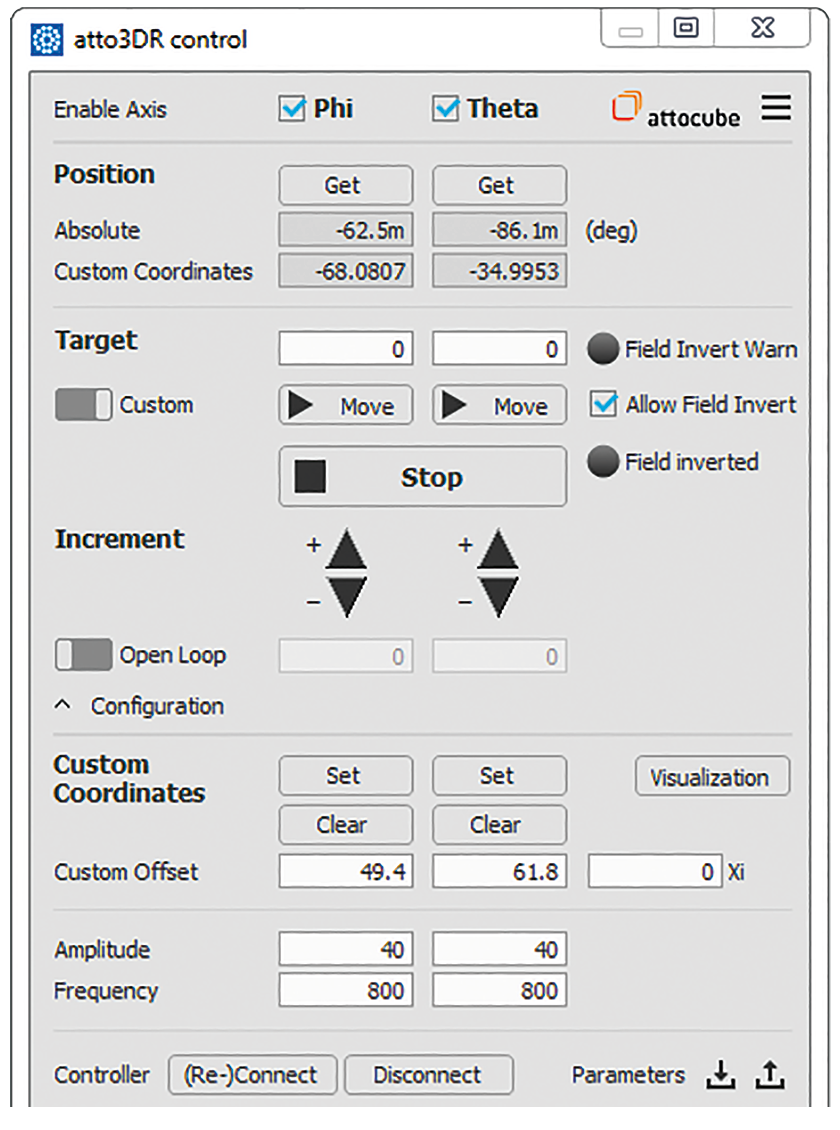Turn on Open Loop mode
Image resolution: width=840 pixels, height=1130 pixels.
click(x=83, y=655)
